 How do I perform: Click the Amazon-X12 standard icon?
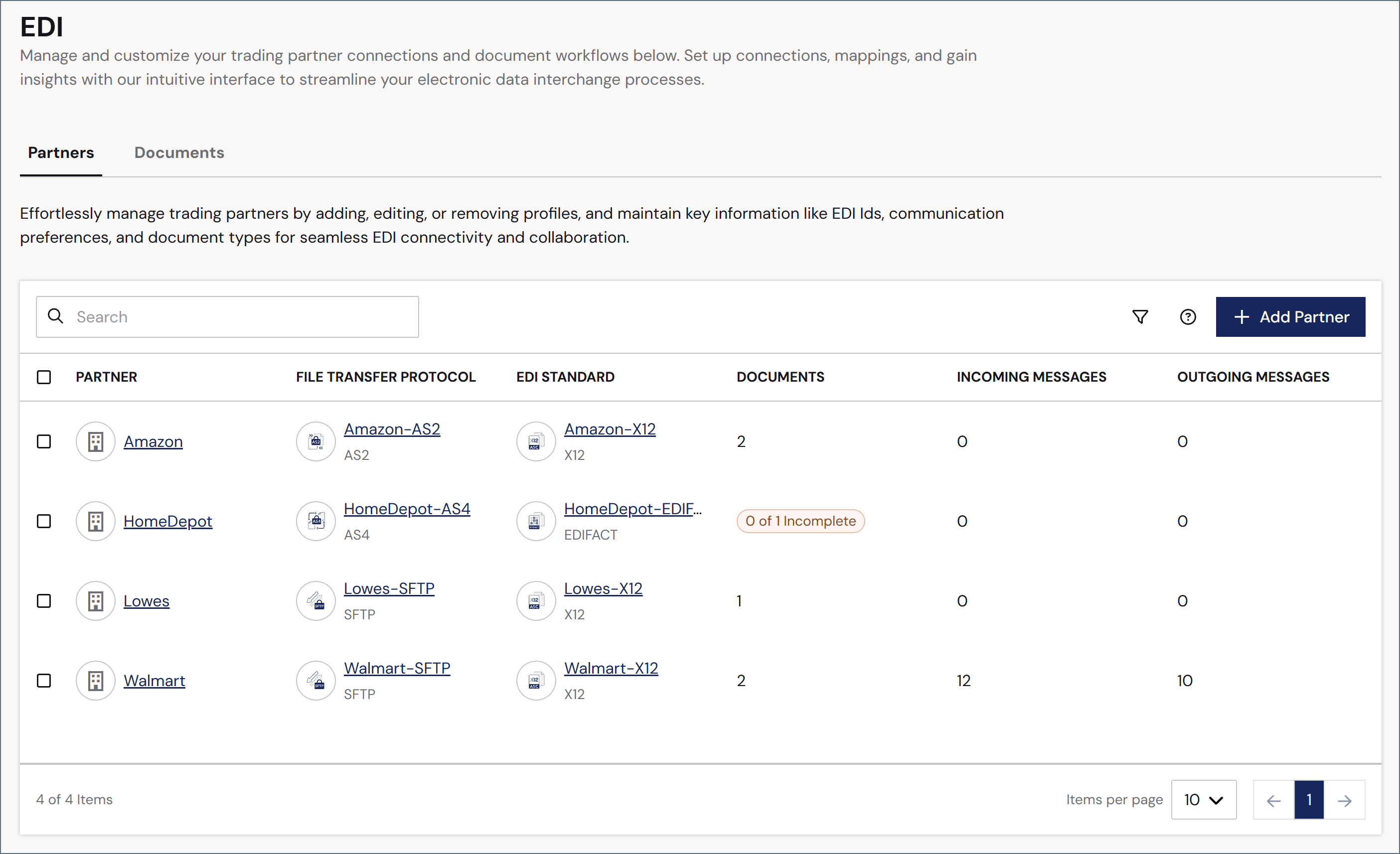click(536, 441)
